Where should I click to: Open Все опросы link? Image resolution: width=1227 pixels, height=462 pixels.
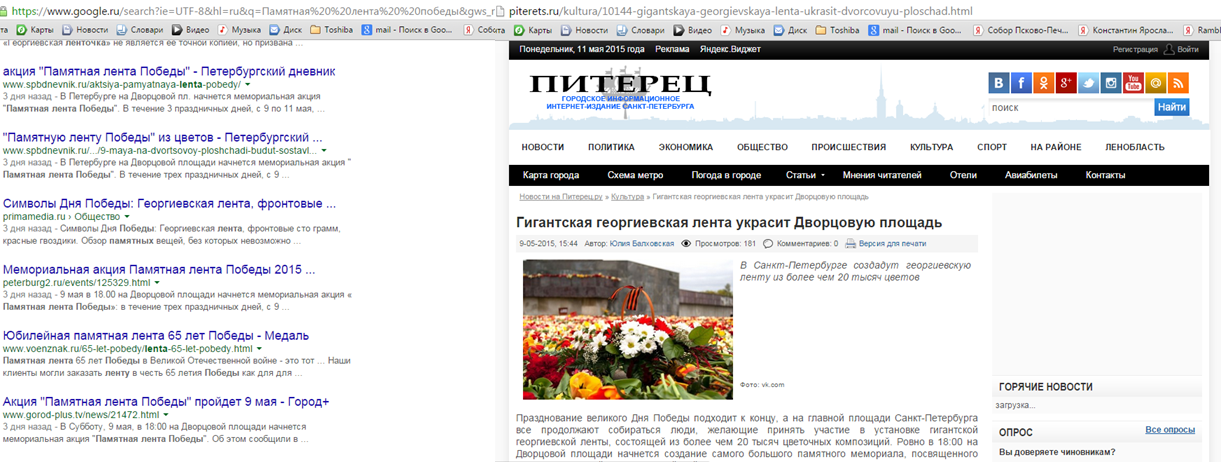(1170, 429)
